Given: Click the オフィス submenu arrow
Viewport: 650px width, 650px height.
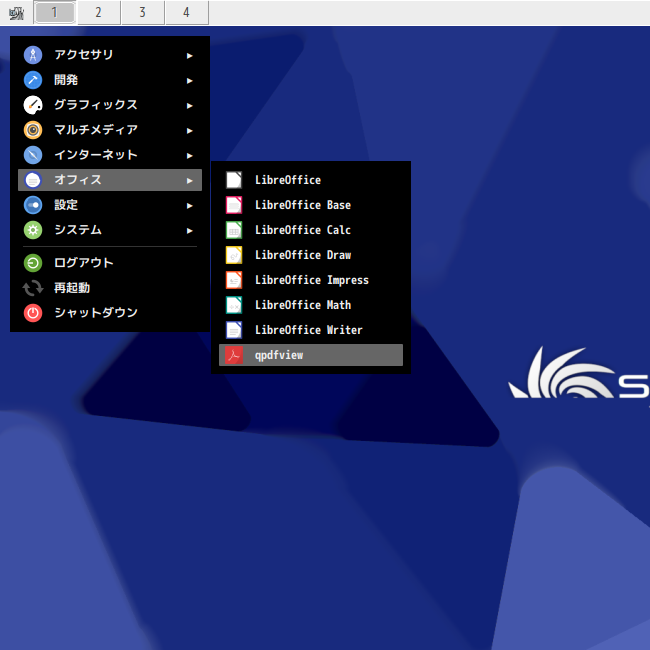Looking at the screenshot, I should 189,181.
